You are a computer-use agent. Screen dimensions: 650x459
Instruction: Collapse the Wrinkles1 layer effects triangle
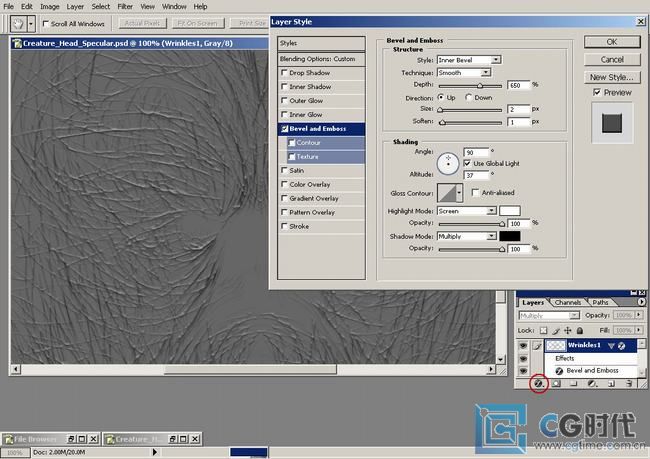[611, 345]
